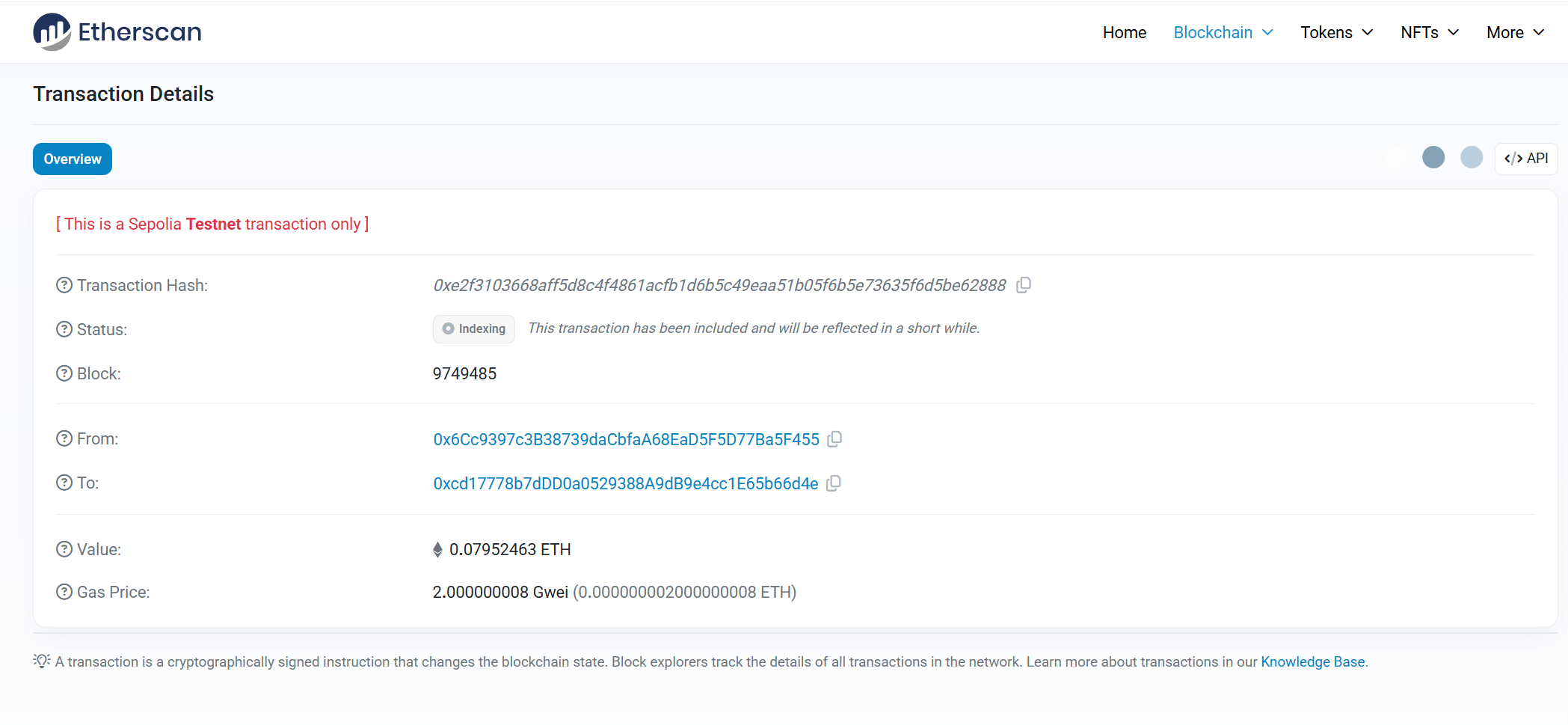Select the Overview tab
The image size is (1568, 725).
coord(73,159)
